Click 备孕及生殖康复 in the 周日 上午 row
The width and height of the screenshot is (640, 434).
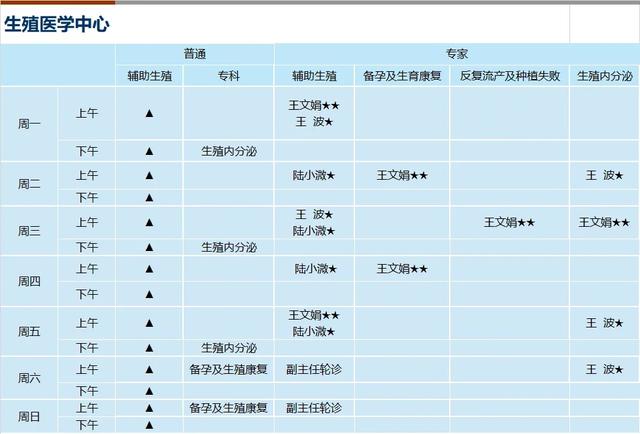pyautogui.click(x=229, y=408)
